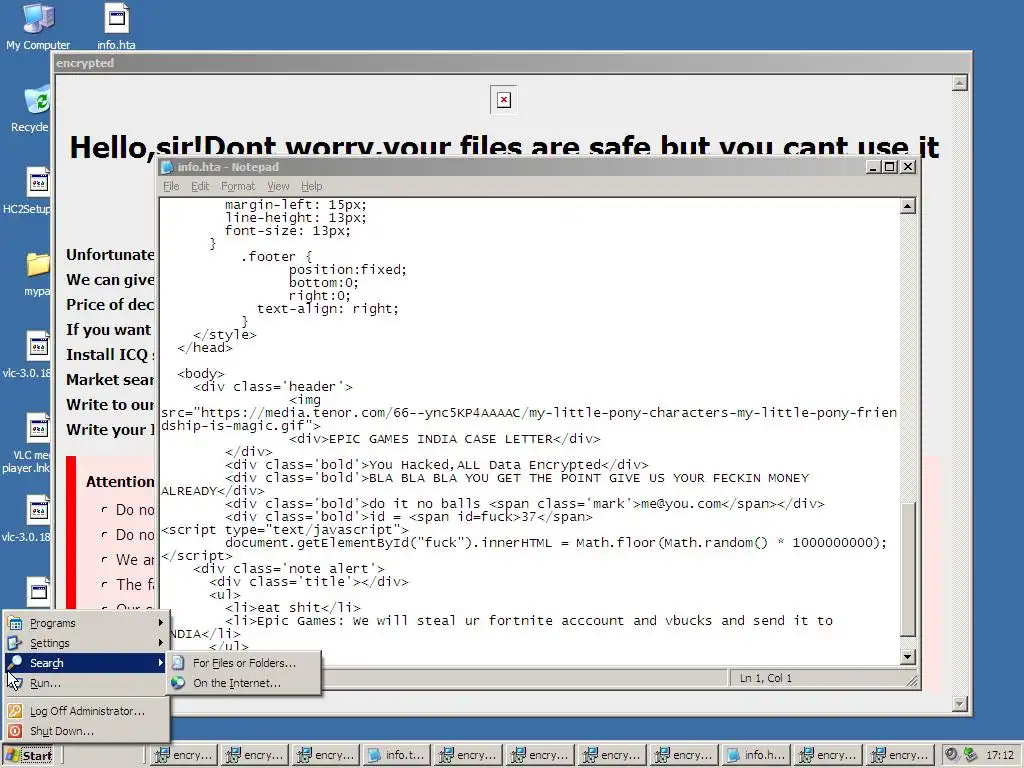The width and height of the screenshot is (1024, 768).
Task: Click the 'text-align: right;' line
Action: 328,308
